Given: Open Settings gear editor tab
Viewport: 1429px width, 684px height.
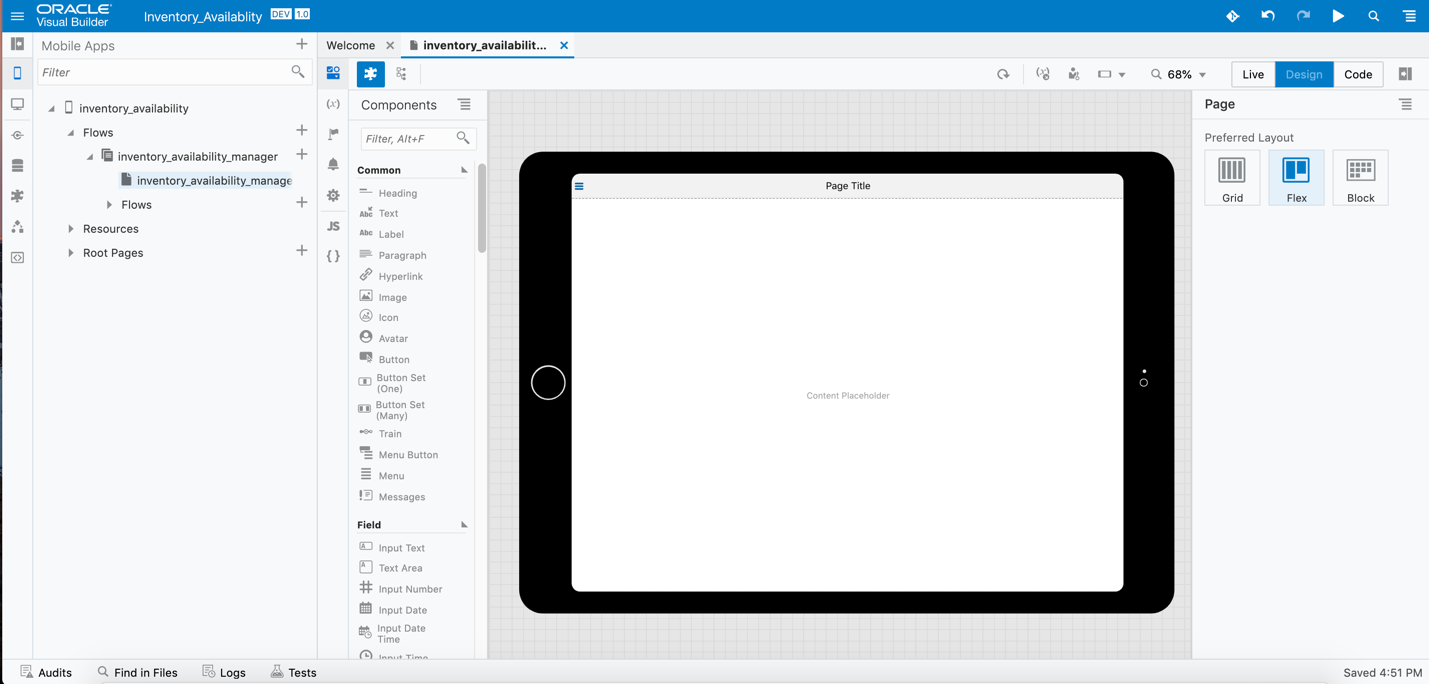Looking at the screenshot, I should [x=333, y=195].
